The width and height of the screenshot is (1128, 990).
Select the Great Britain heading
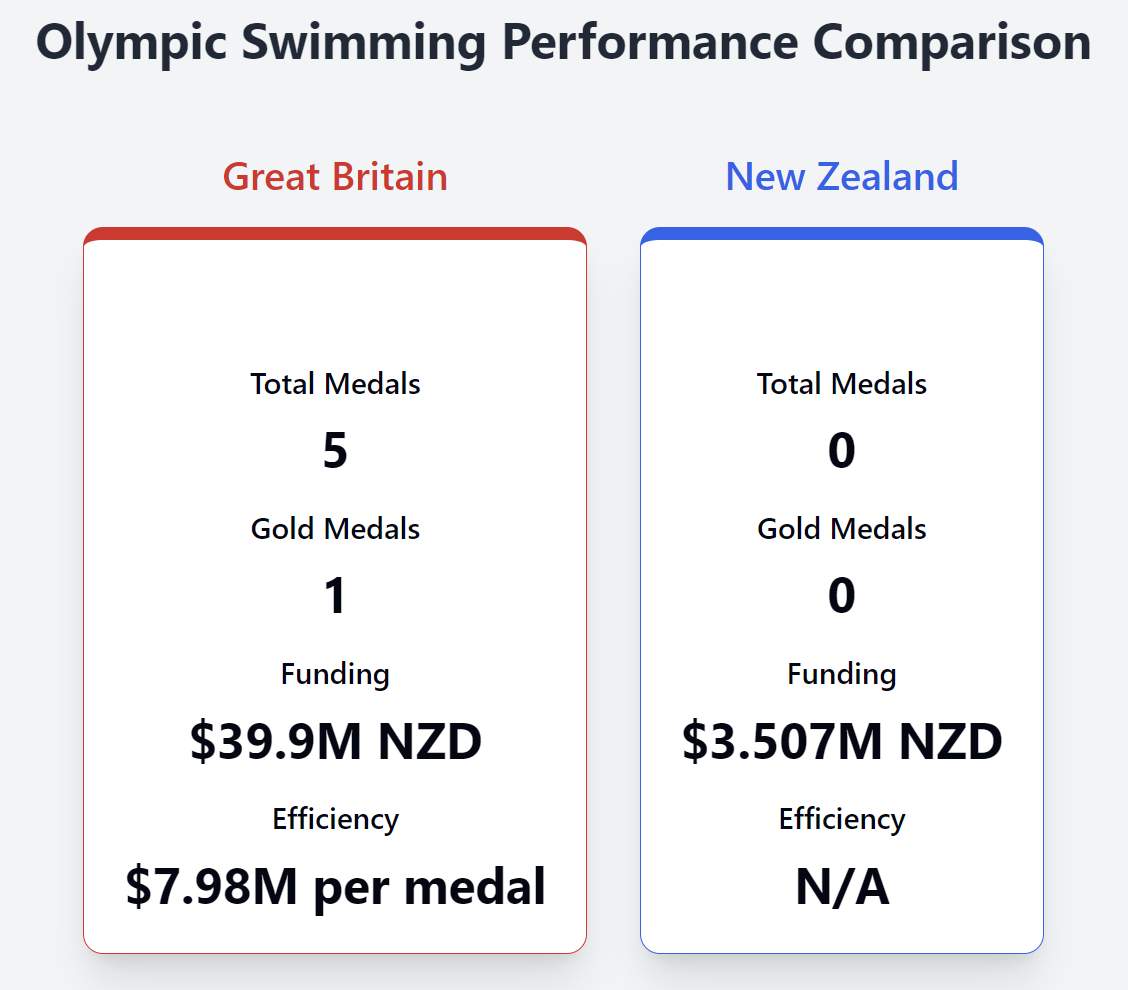(335, 176)
